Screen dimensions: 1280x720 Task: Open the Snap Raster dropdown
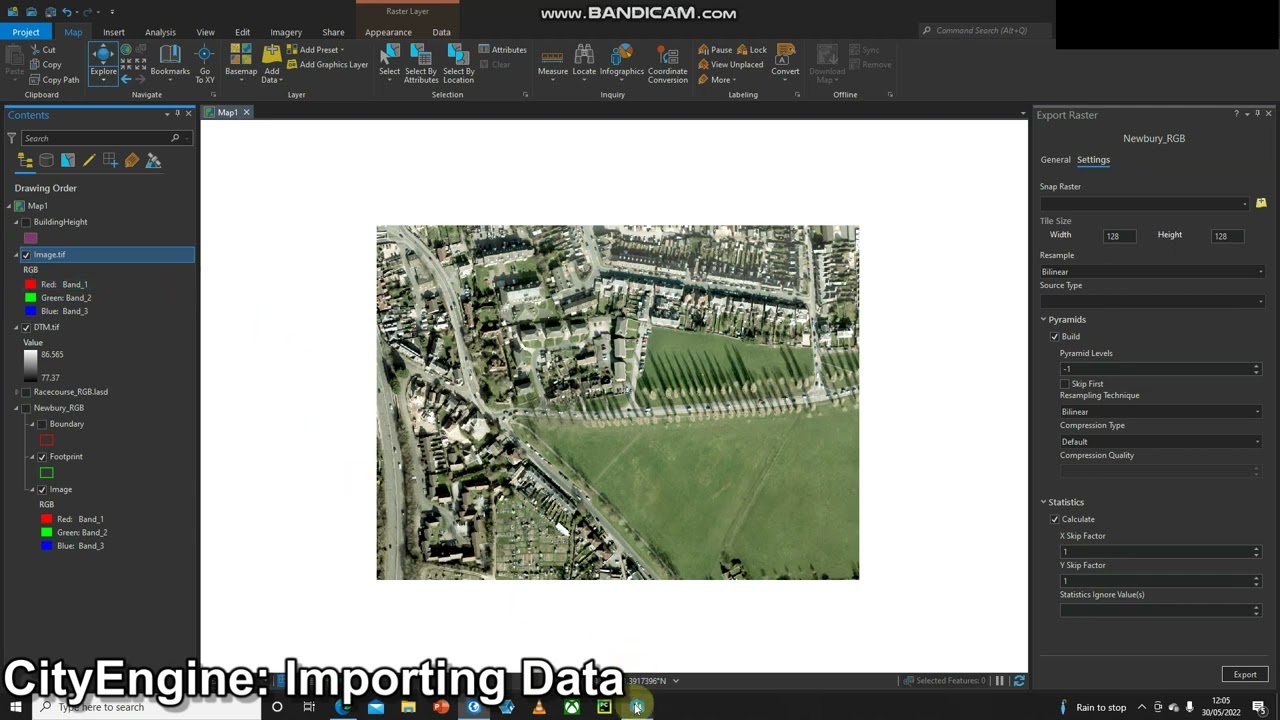click(x=1145, y=203)
